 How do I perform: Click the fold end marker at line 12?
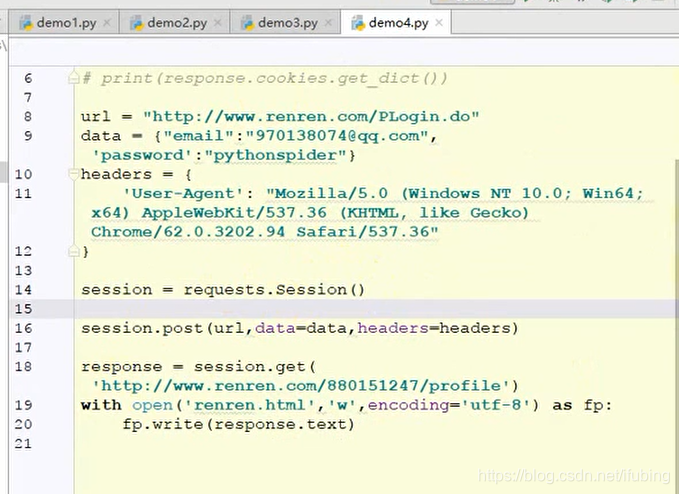(74, 251)
